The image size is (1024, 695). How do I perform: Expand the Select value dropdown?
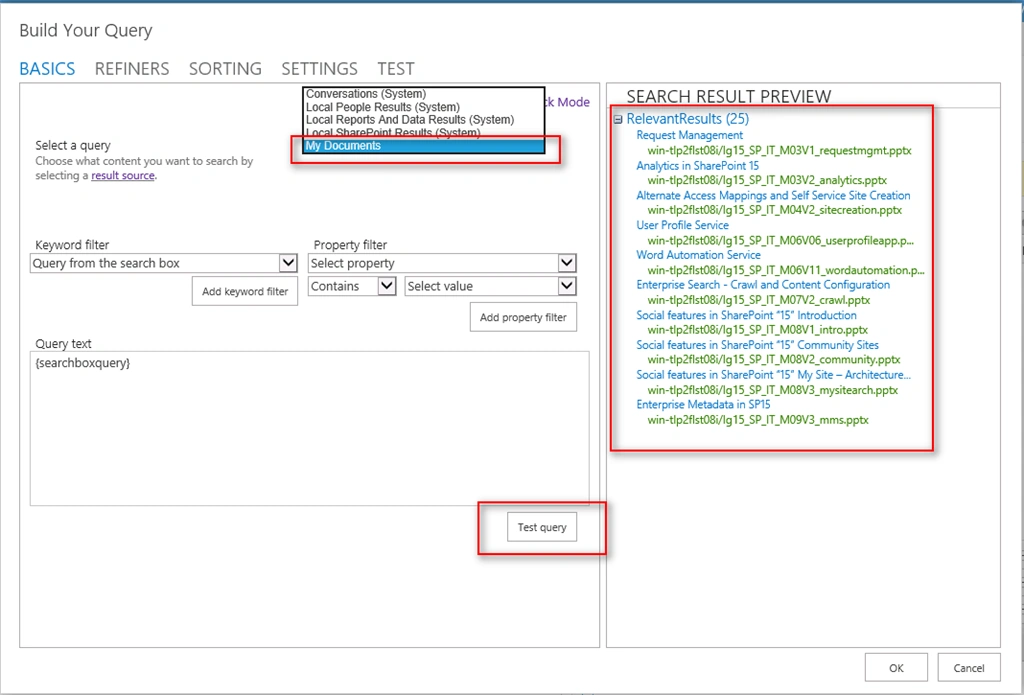[x=567, y=286]
